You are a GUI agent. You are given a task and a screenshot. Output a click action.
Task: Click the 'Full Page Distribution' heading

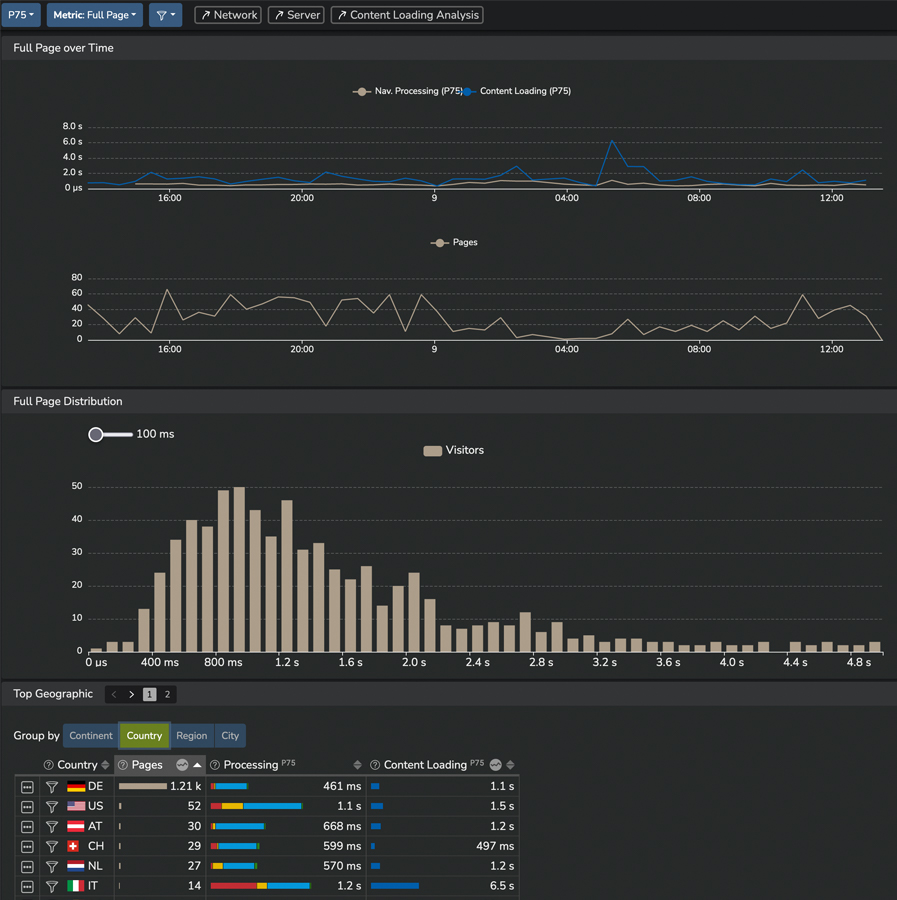pos(68,402)
